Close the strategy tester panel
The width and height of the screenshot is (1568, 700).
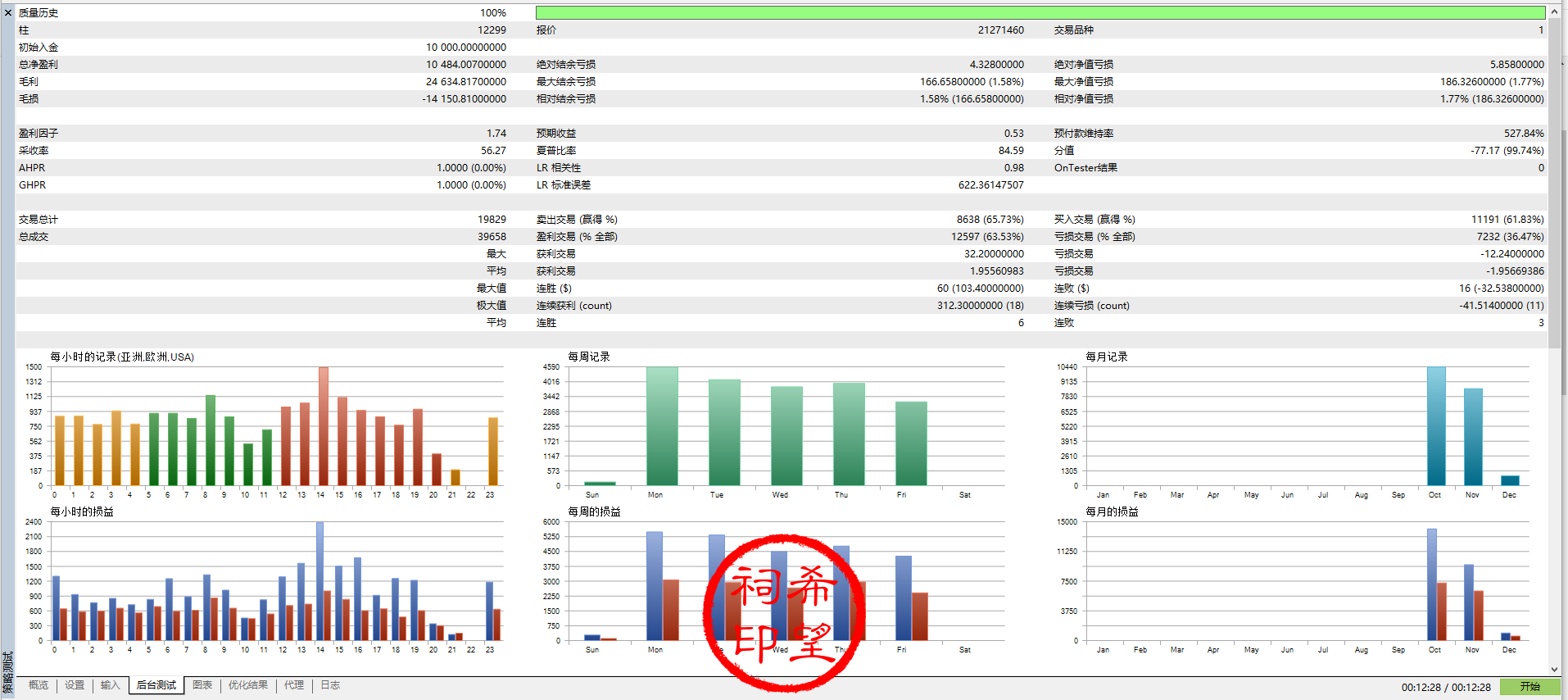(8, 12)
